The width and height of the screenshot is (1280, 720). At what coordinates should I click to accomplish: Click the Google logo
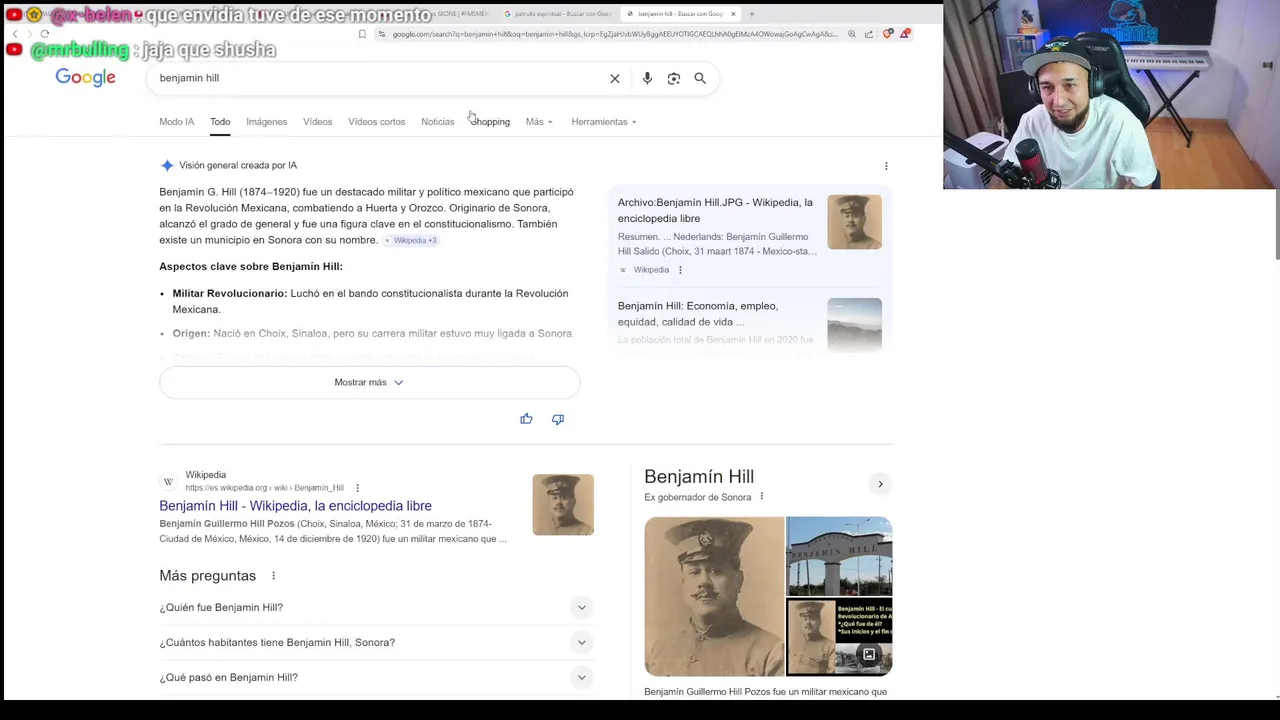click(85, 78)
